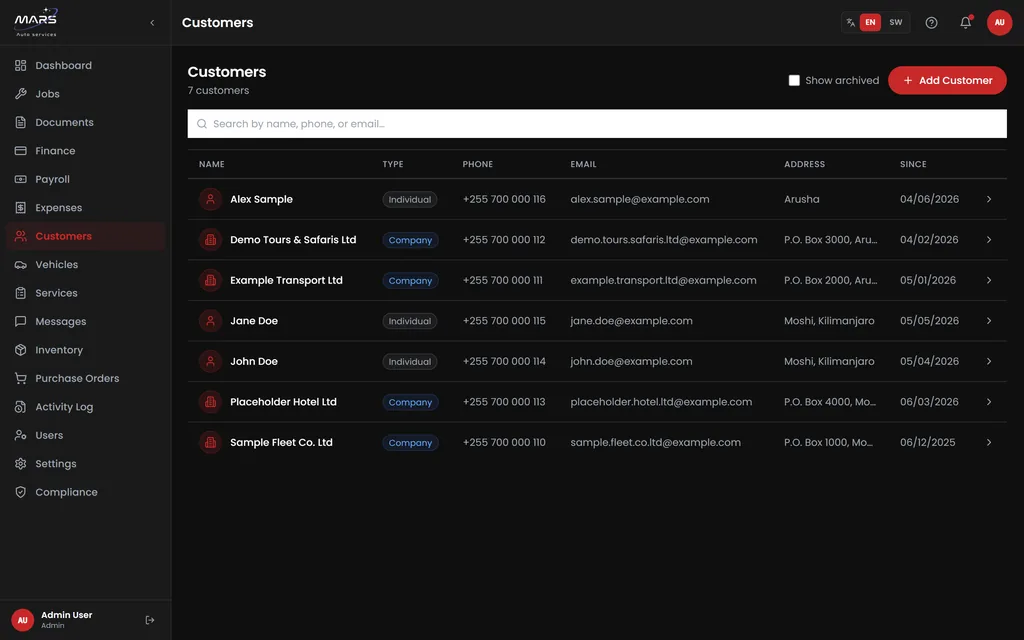Open the notifications bell
Image resolution: width=1024 pixels, height=640 pixels.
[965, 22]
